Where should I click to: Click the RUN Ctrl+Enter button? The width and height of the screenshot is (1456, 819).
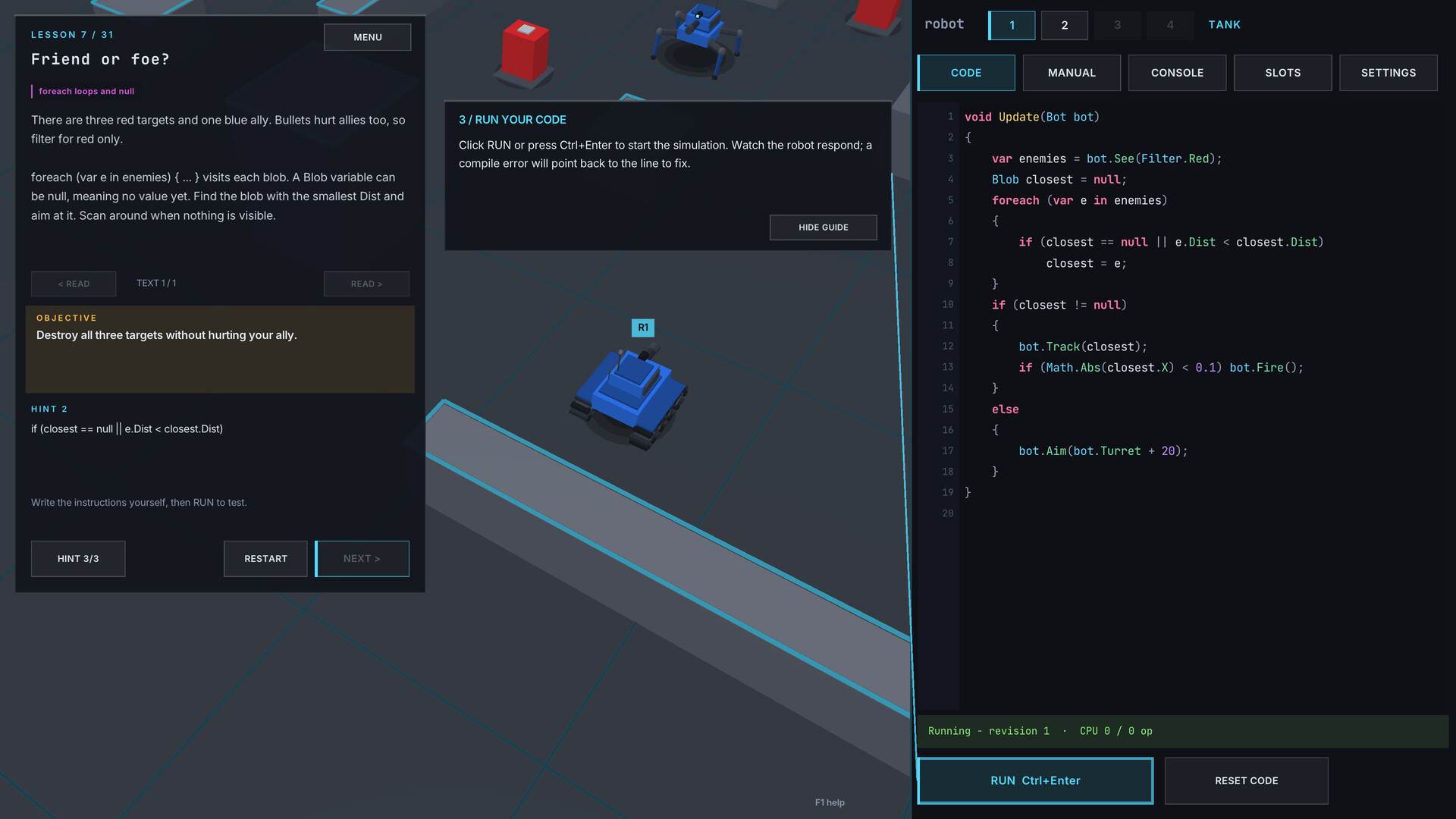point(1035,780)
